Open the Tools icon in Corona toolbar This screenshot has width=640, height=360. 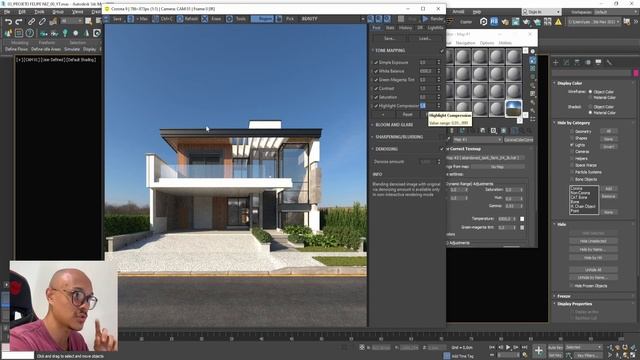(x=229, y=19)
